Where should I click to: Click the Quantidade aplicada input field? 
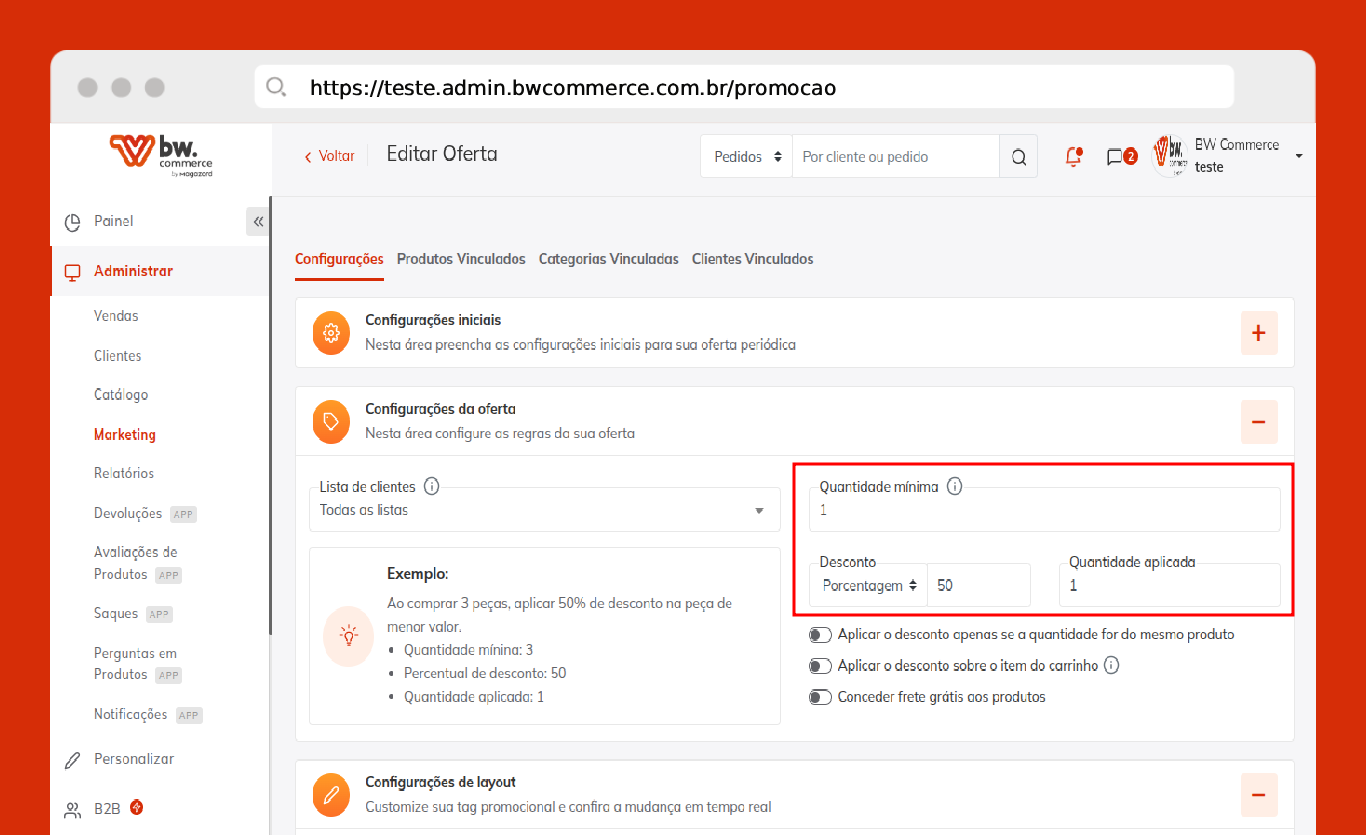pyautogui.click(x=1169, y=586)
